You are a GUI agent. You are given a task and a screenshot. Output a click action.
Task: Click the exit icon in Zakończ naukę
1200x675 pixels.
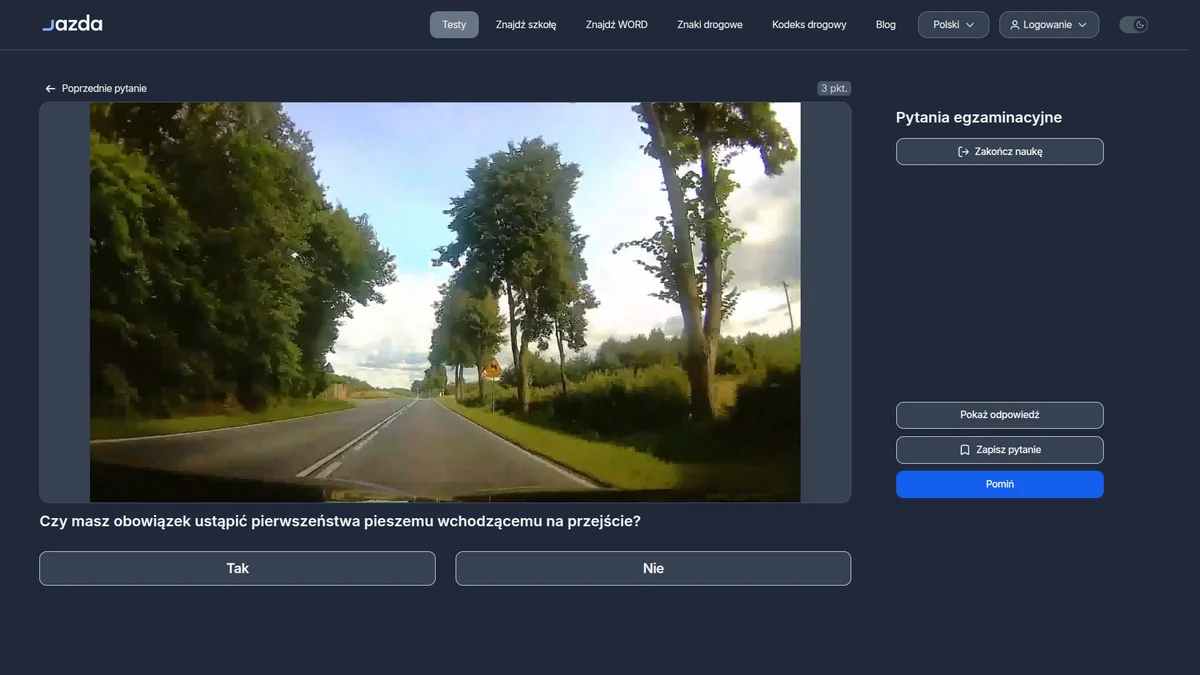click(x=963, y=152)
